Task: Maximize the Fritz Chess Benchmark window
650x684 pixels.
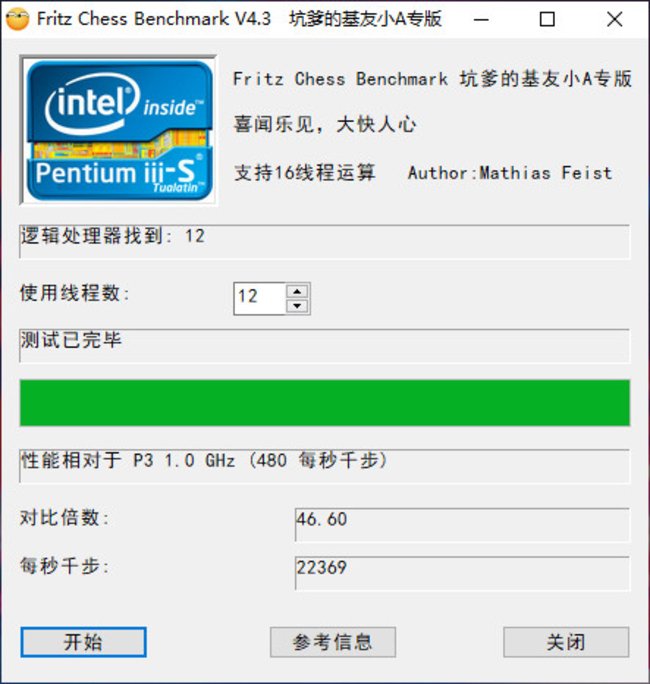Action: 547,19
